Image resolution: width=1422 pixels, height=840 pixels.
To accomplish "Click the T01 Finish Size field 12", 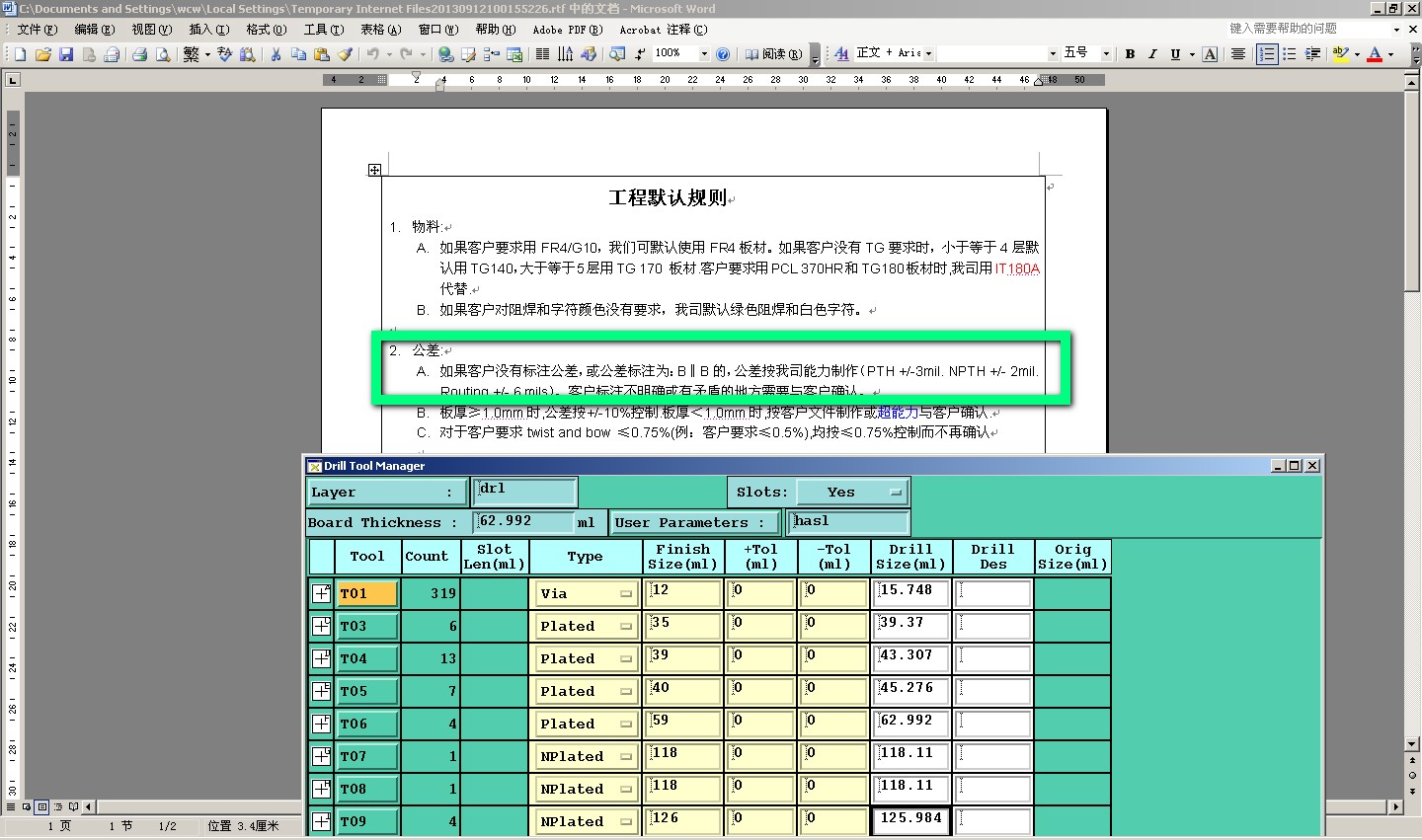I will 683,593.
